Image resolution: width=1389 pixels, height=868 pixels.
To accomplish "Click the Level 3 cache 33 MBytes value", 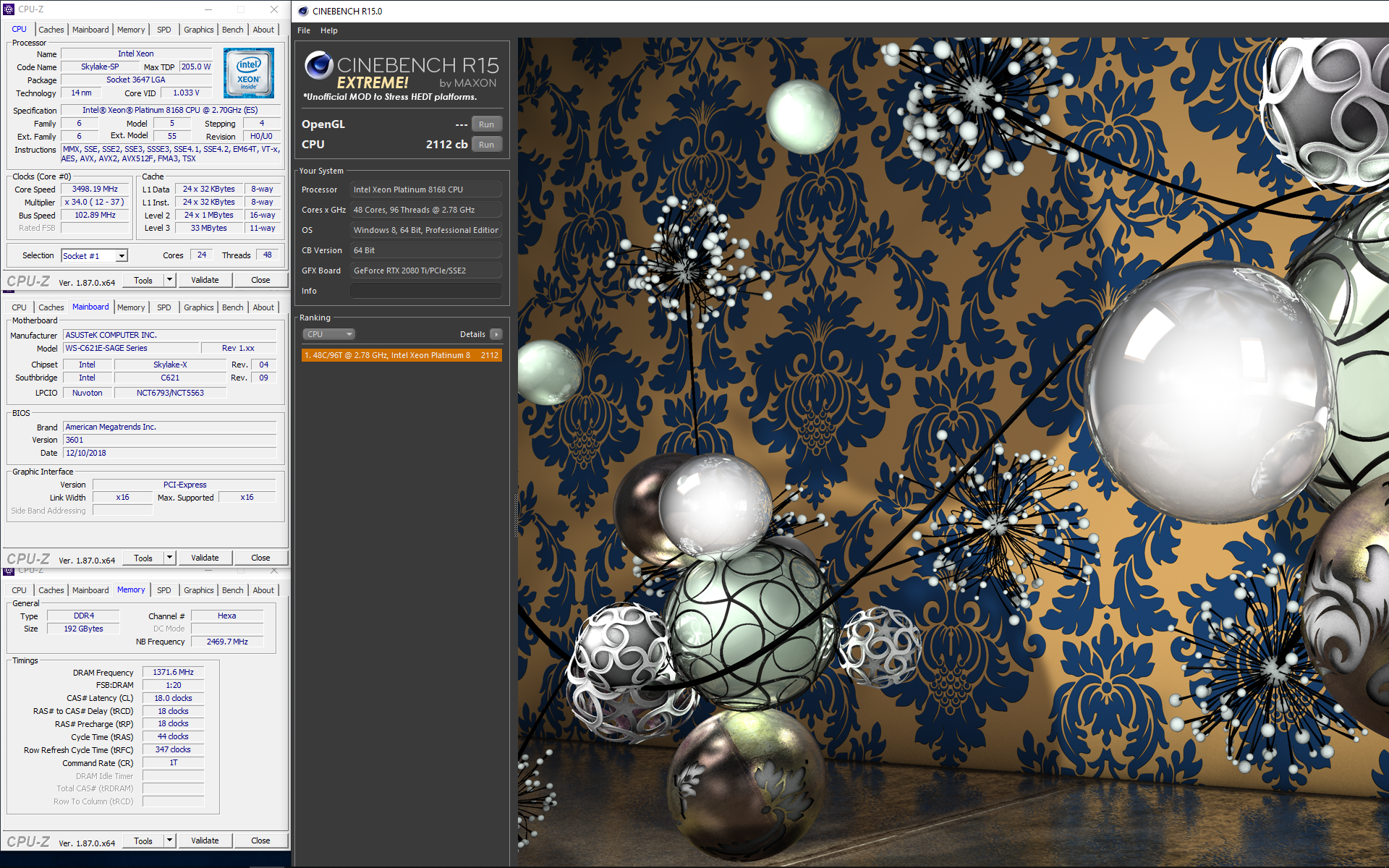I will click(208, 228).
